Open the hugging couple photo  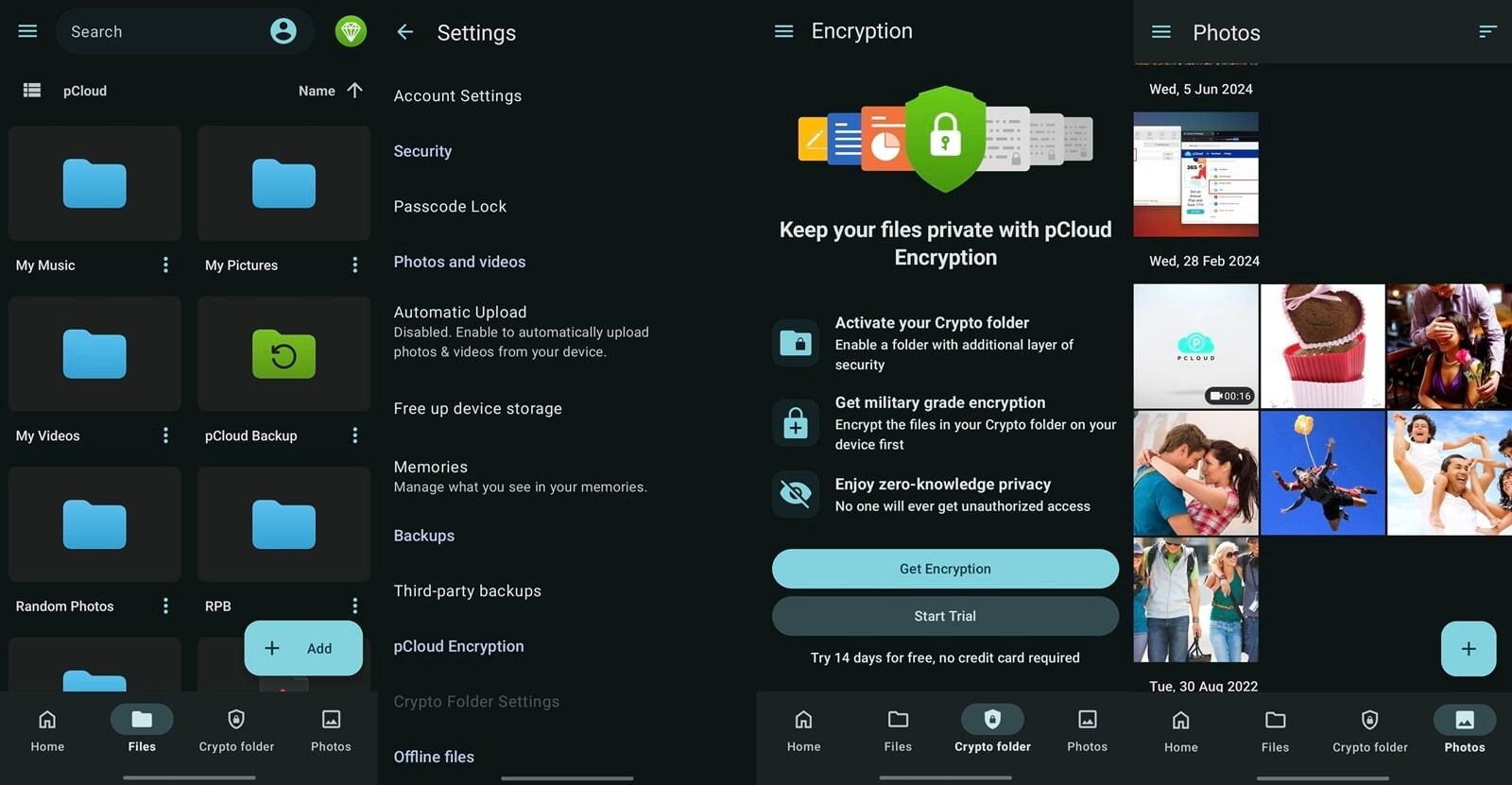1195,472
